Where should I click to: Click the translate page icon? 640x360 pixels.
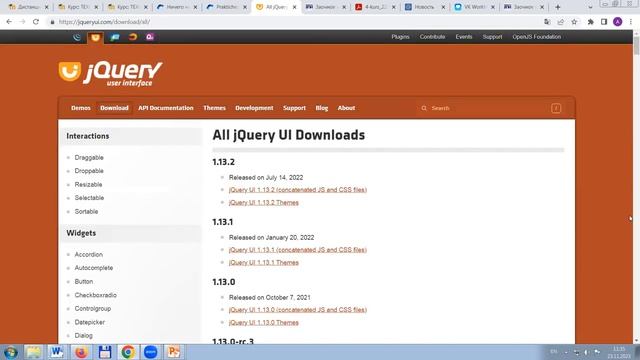point(547,22)
